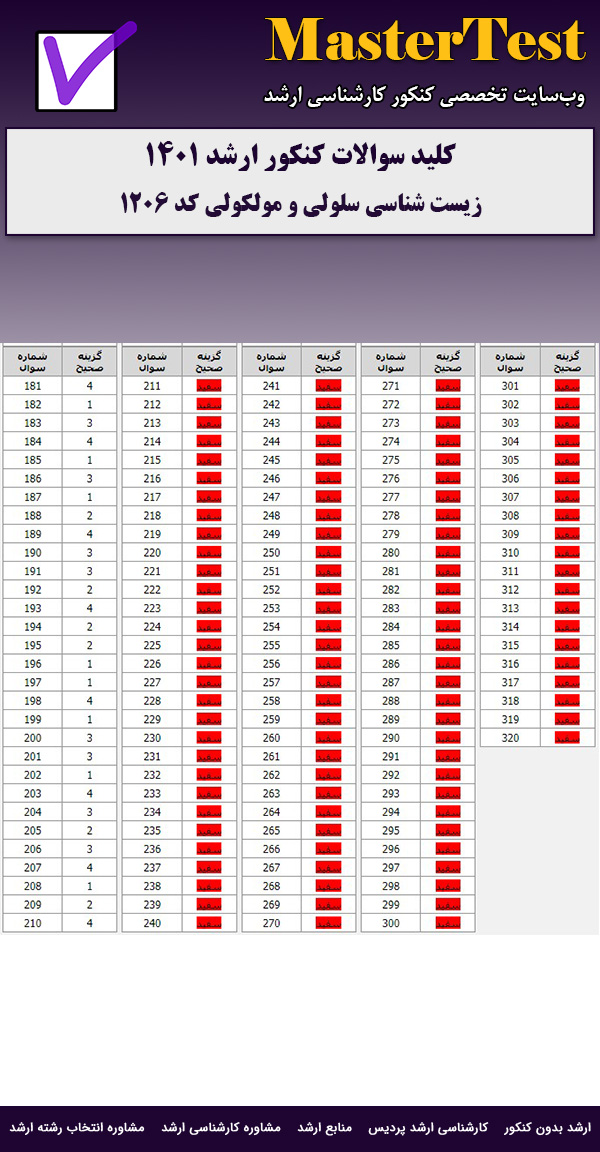This screenshot has width=600, height=1152.
Task: Click the red answer cell for question 211
Action: pyautogui.click(x=208, y=386)
